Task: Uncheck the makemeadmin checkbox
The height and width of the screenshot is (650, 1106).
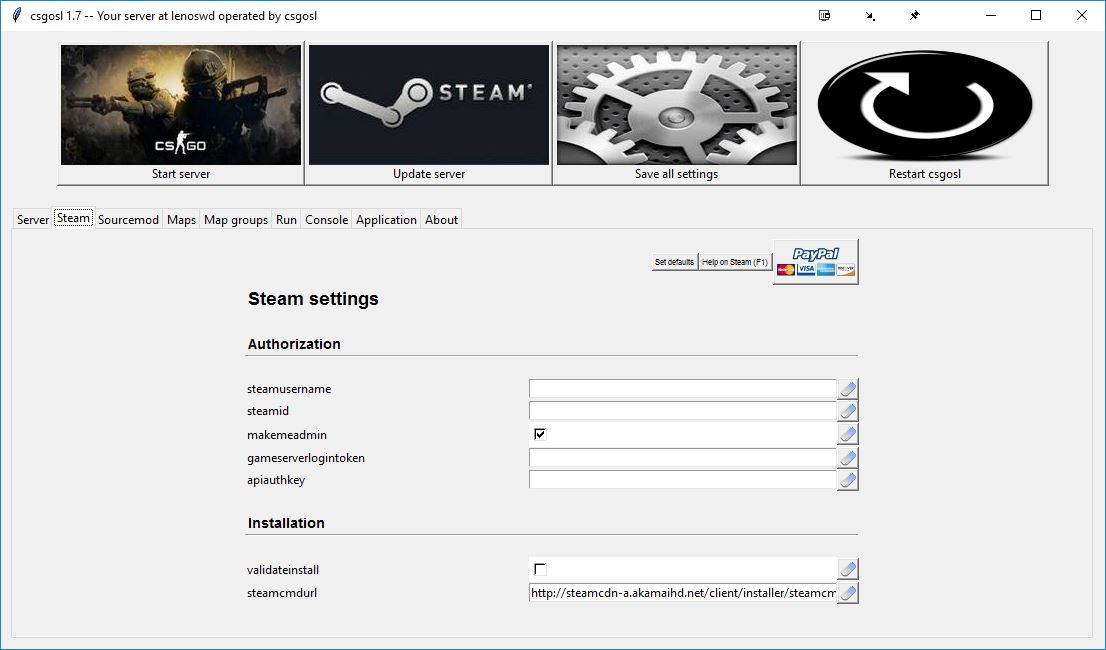Action: (x=540, y=434)
